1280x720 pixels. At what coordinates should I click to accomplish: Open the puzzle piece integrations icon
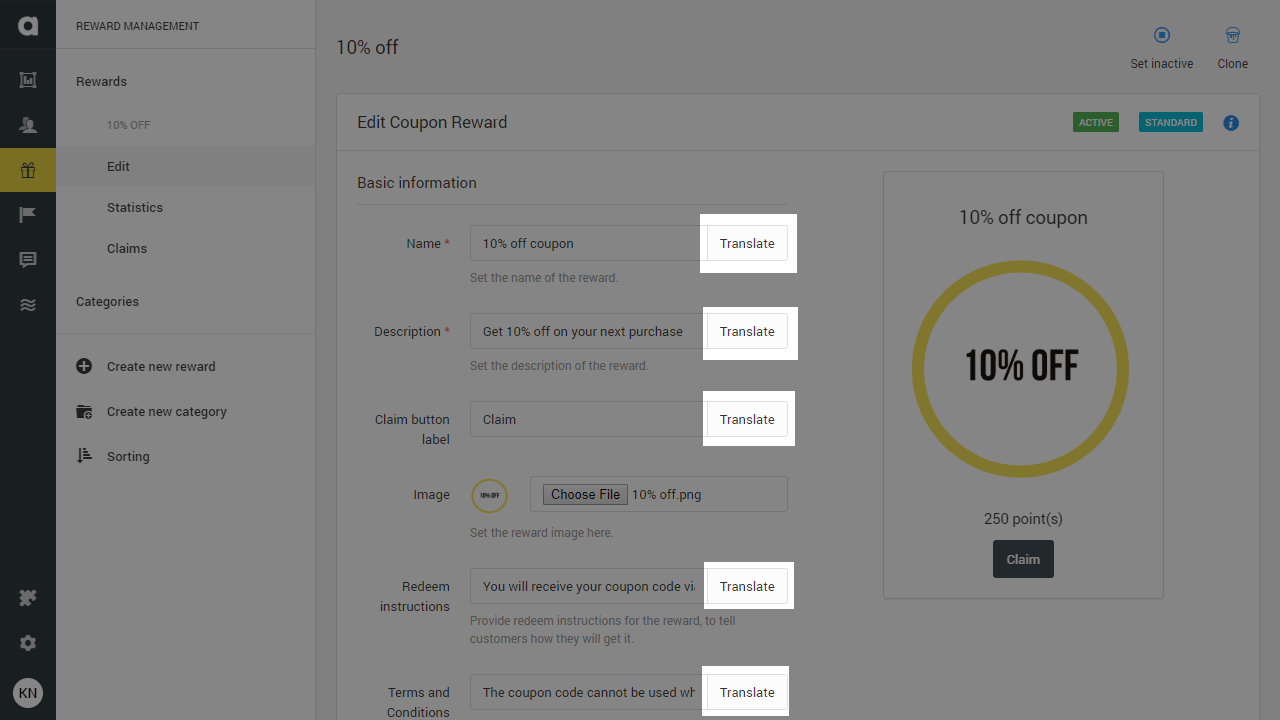tap(28, 598)
